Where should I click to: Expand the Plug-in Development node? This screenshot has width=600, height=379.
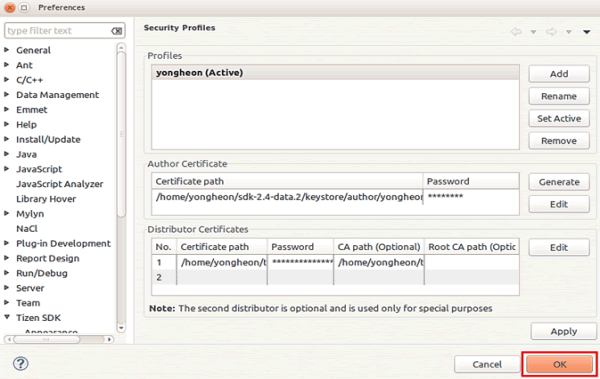[7, 243]
